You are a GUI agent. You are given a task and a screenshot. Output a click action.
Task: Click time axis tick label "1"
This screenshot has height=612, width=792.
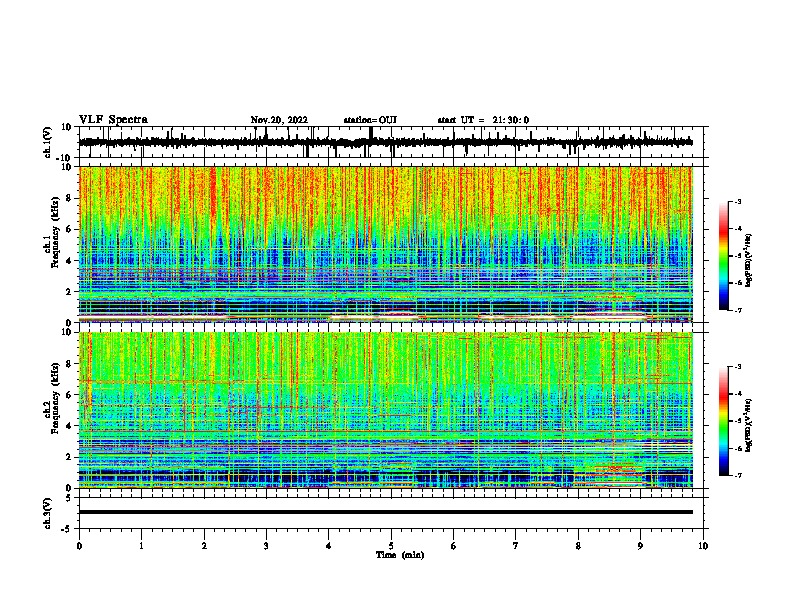pos(141,546)
